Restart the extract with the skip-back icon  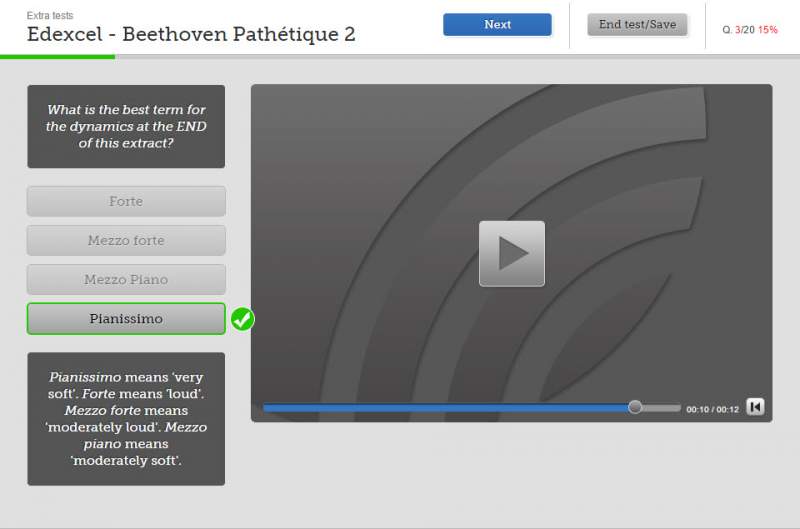755,407
